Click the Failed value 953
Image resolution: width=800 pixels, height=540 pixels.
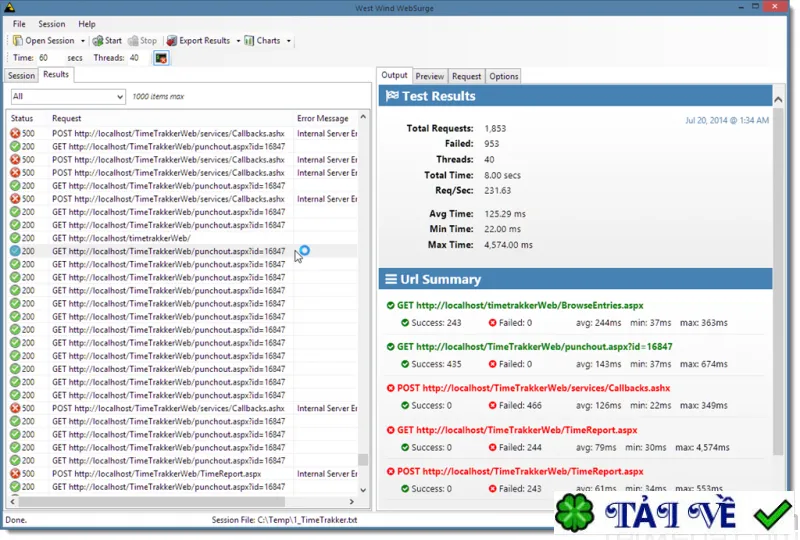491,144
